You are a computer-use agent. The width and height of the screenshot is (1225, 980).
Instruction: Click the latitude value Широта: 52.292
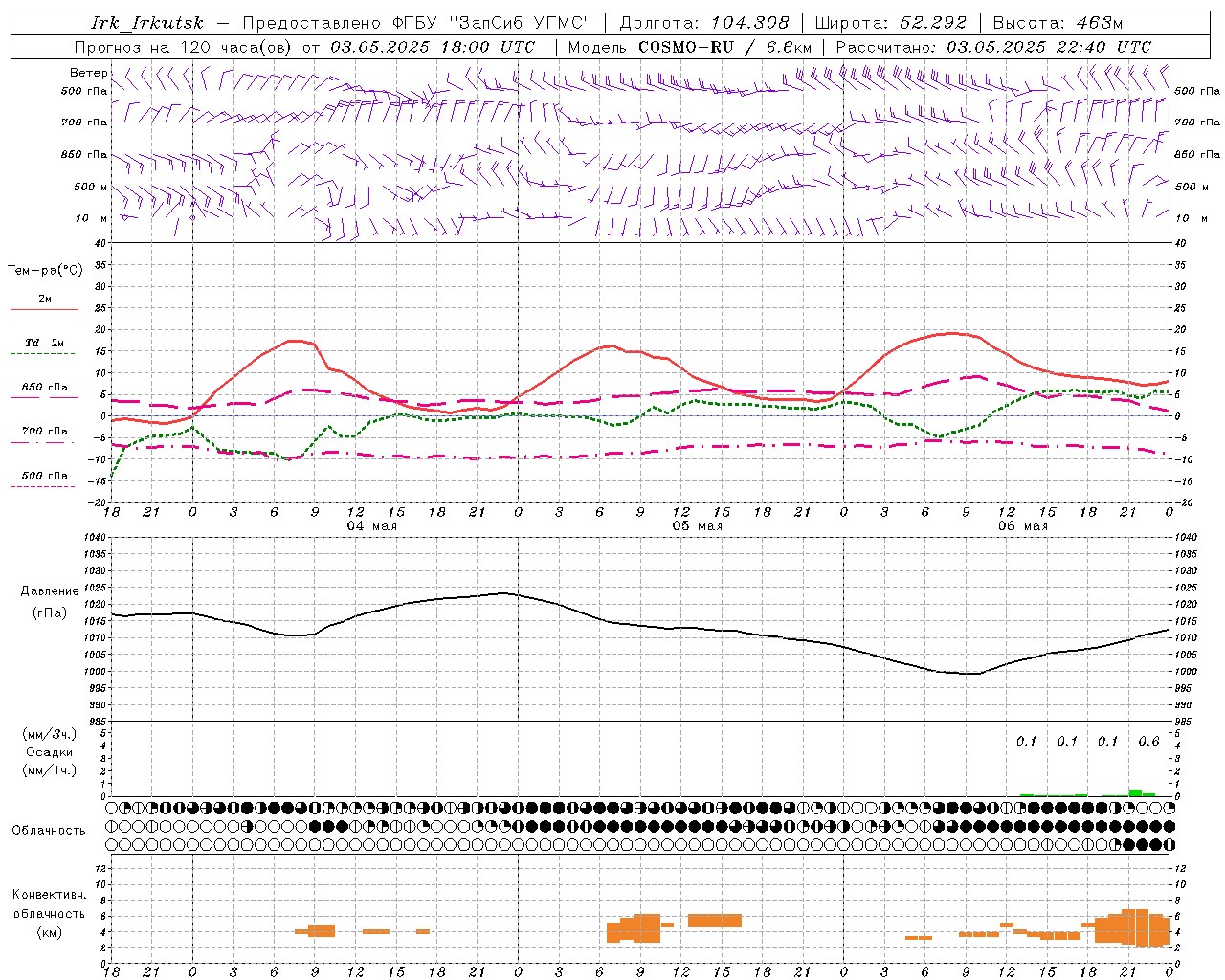click(891, 23)
